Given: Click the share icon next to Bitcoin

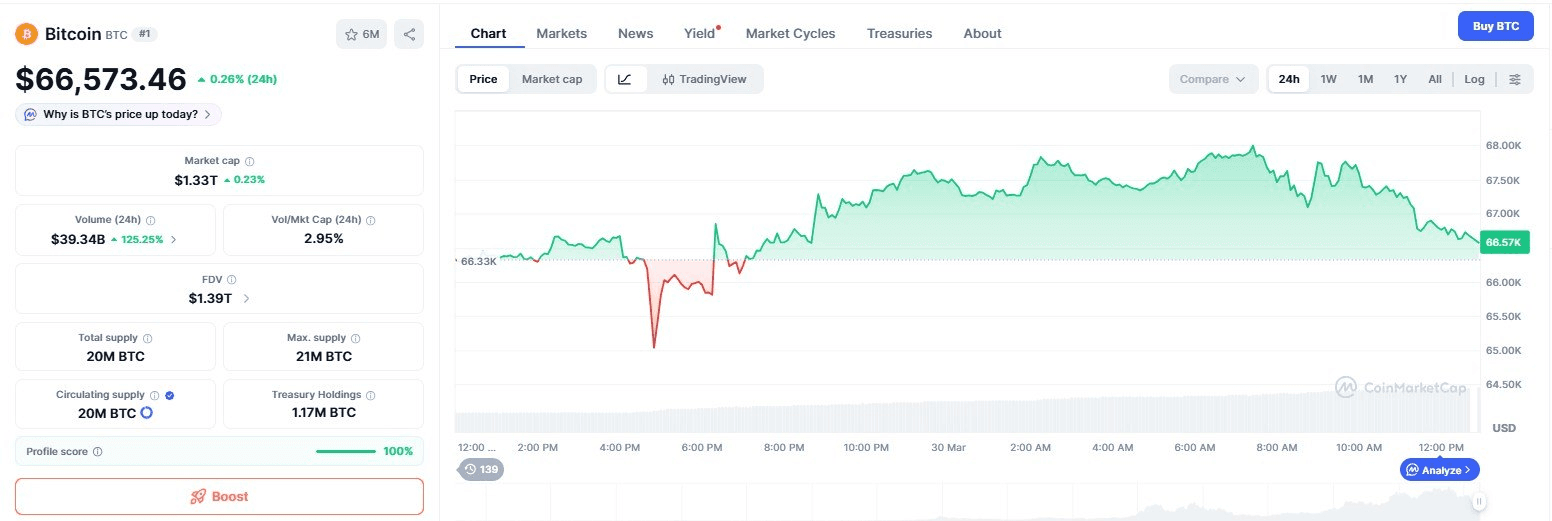Looking at the screenshot, I should click(x=409, y=34).
